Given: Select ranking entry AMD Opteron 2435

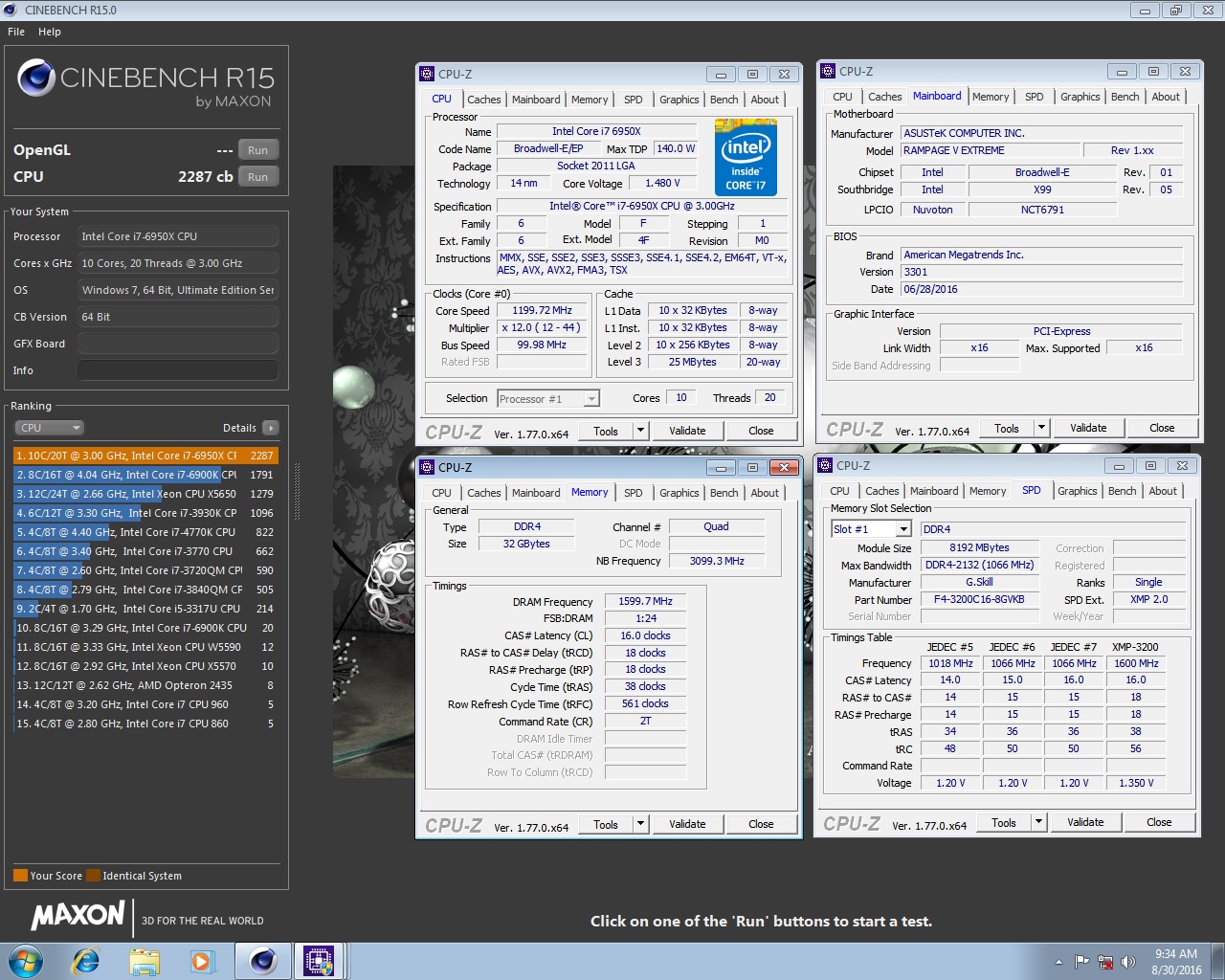Looking at the screenshot, I should (x=145, y=685).
